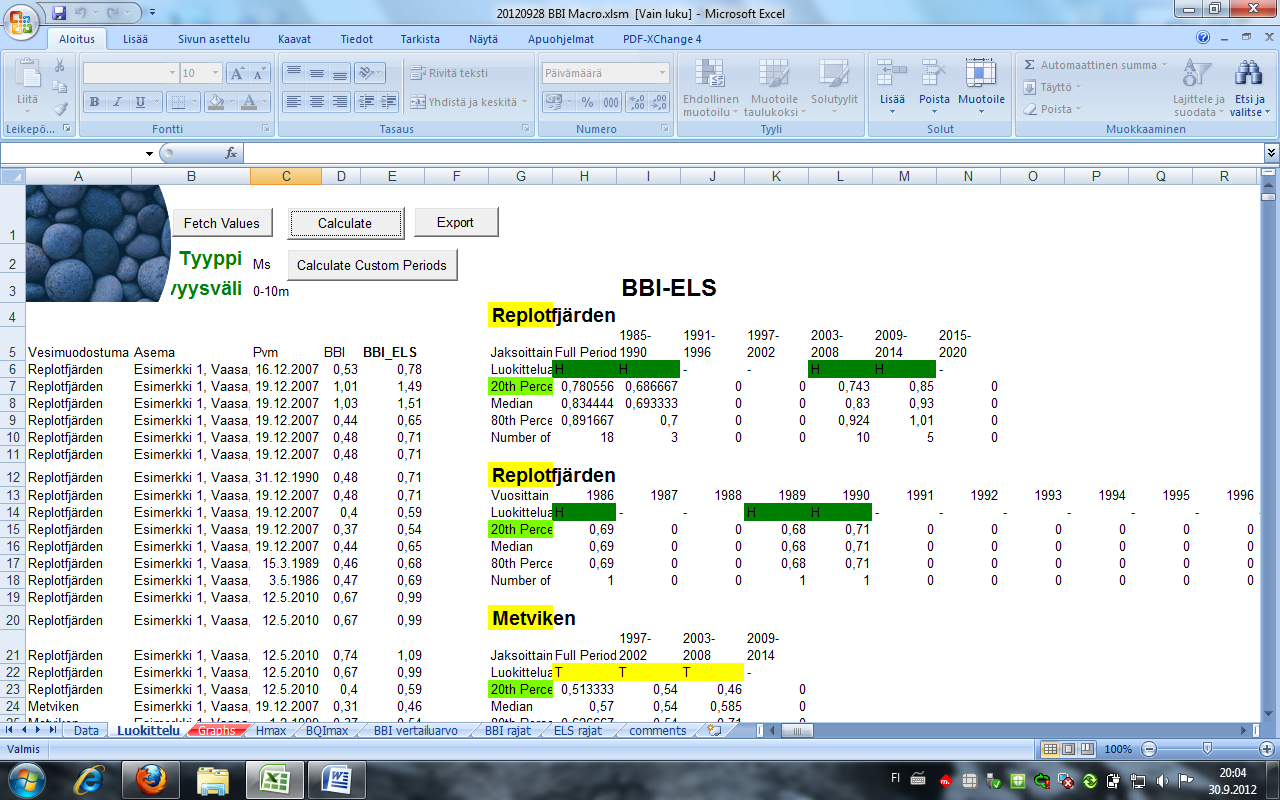This screenshot has width=1280, height=800.
Task: Open the font size dropdown showing 10
Action: pyautogui.click(x=216, y=73)
